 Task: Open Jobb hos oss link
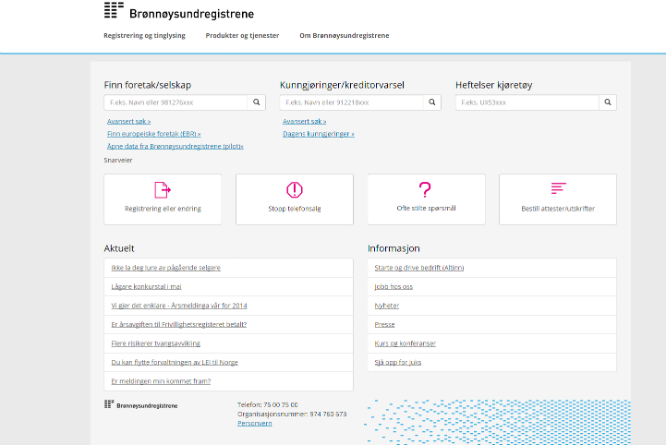393,287
